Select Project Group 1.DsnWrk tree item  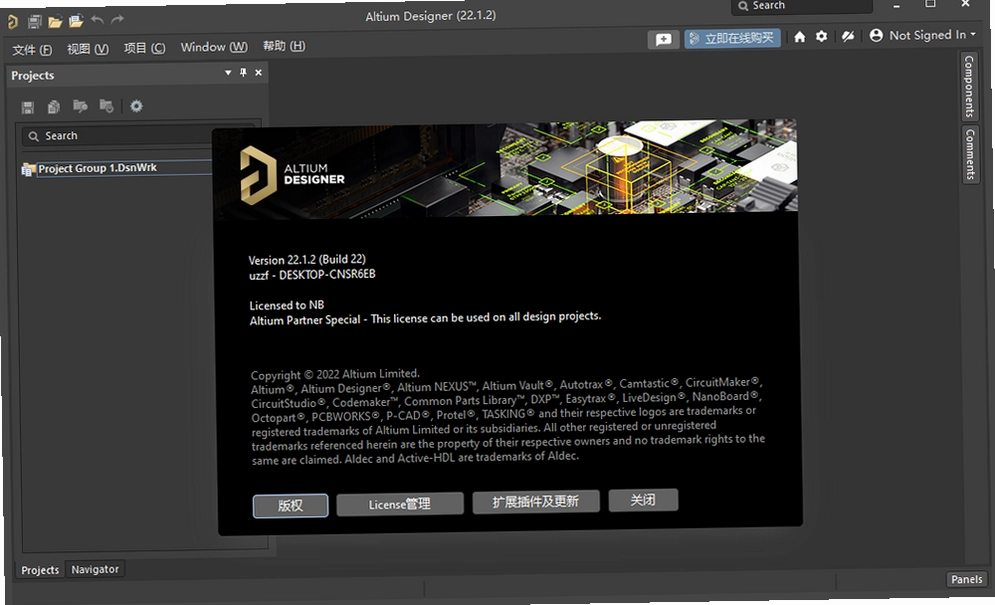click(x=97, y=168)
